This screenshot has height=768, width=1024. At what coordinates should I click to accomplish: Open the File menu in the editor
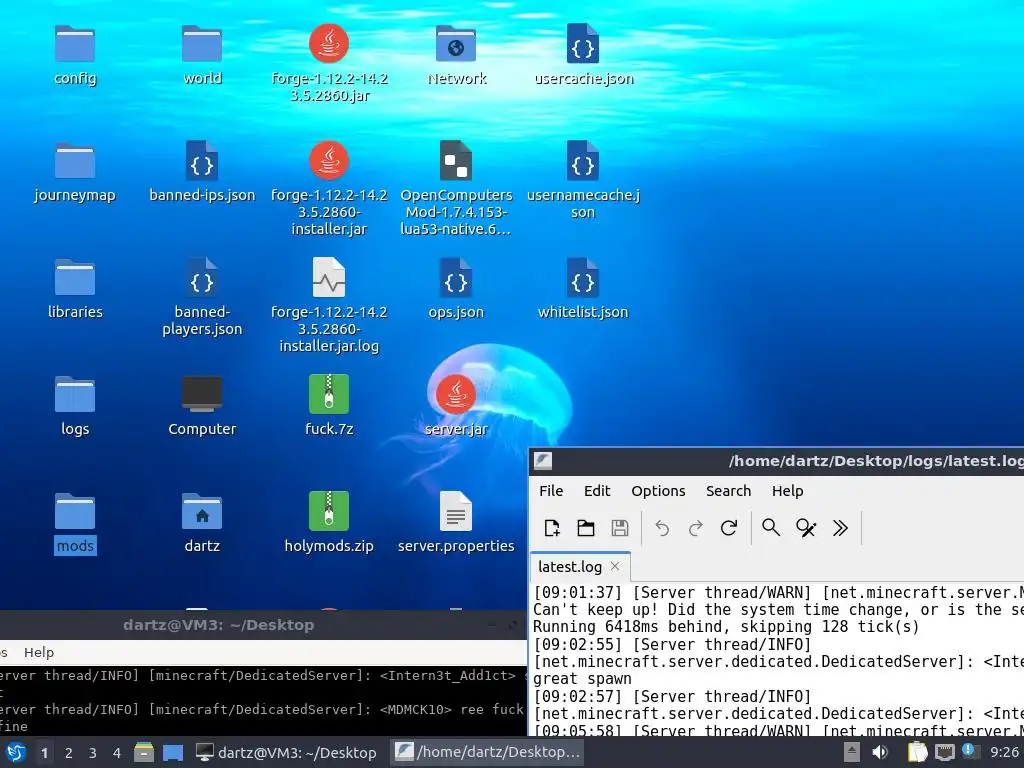click(551, 490)
